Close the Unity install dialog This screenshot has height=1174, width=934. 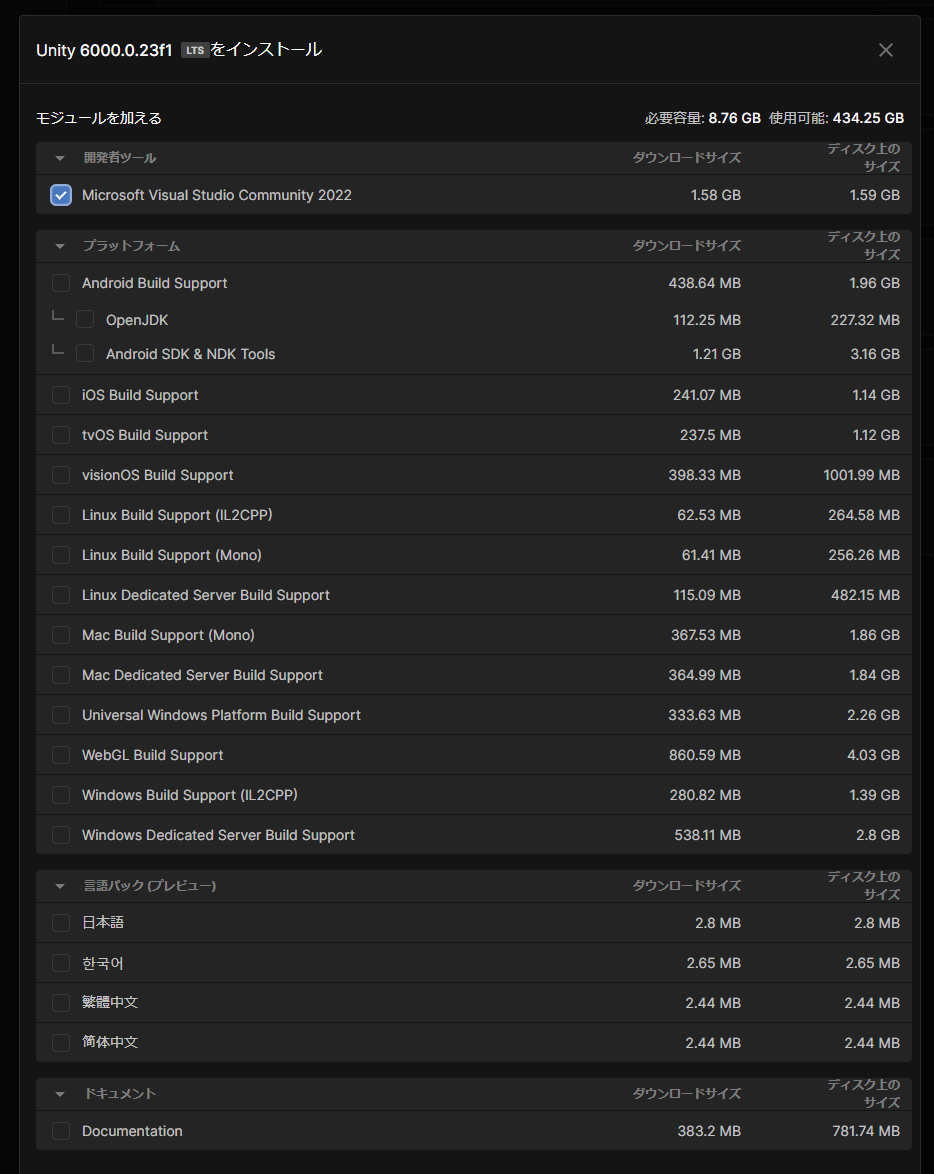click(x=885, y=50)
